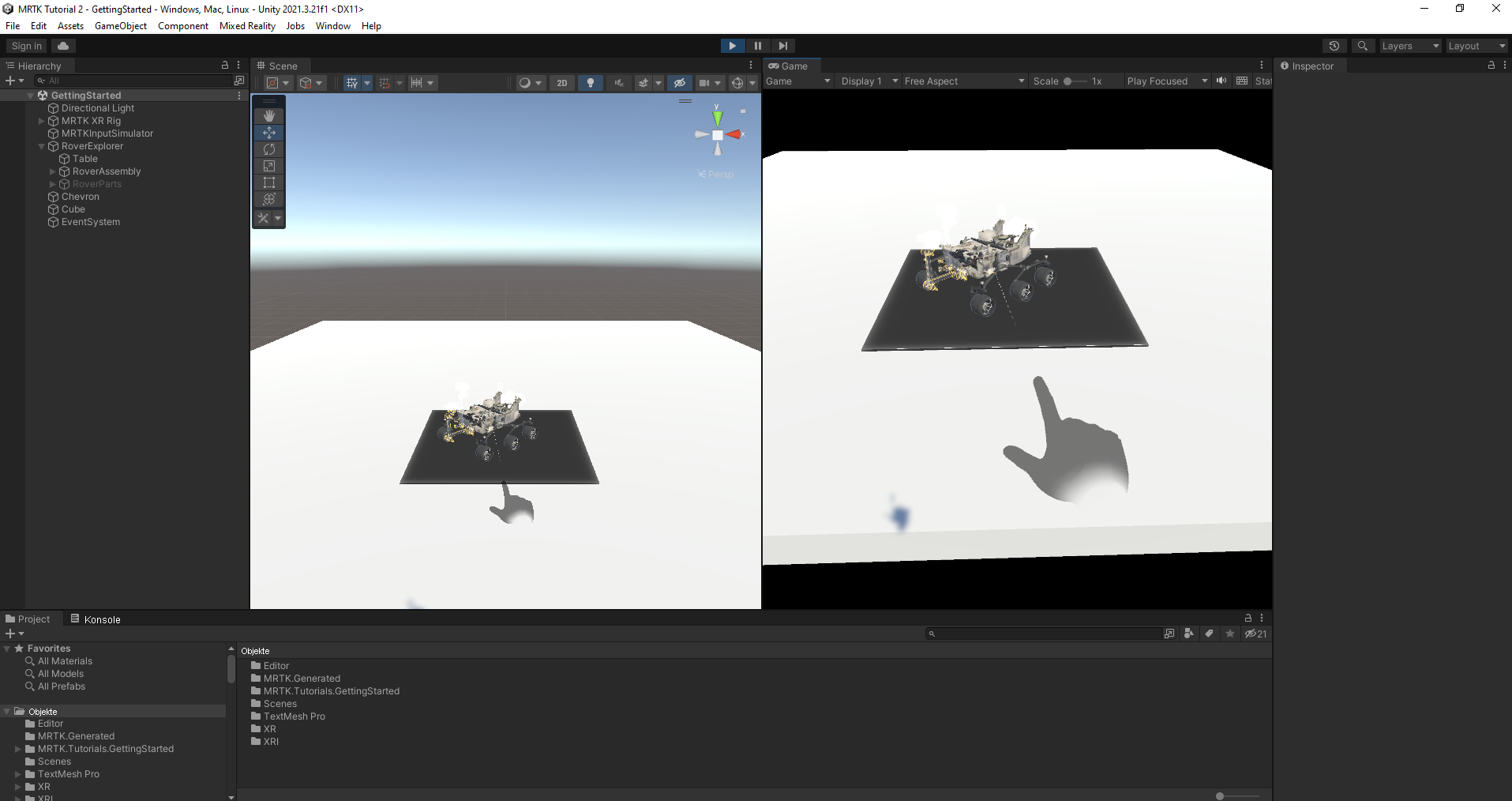Pause the running play mode
This screenshot has width=1512, height=801.
tap(757, 45)
